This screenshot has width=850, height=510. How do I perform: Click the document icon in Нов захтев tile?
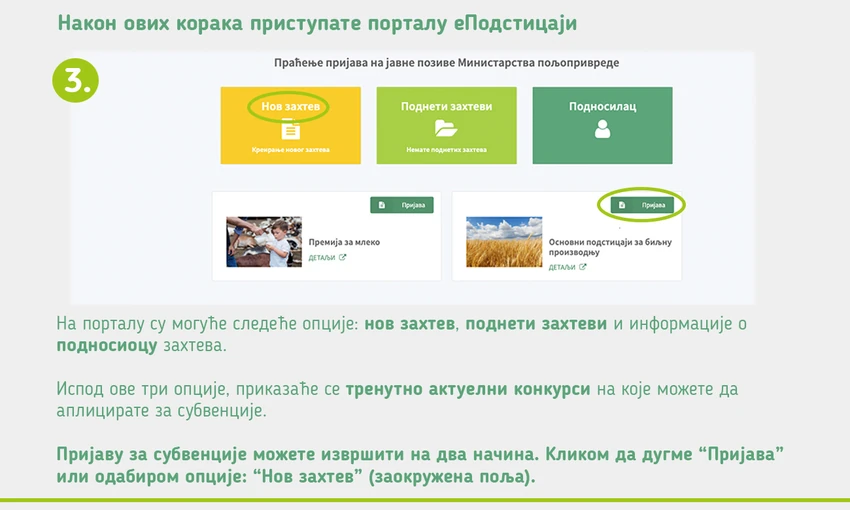pyautogui.click(x=291, y=130)
